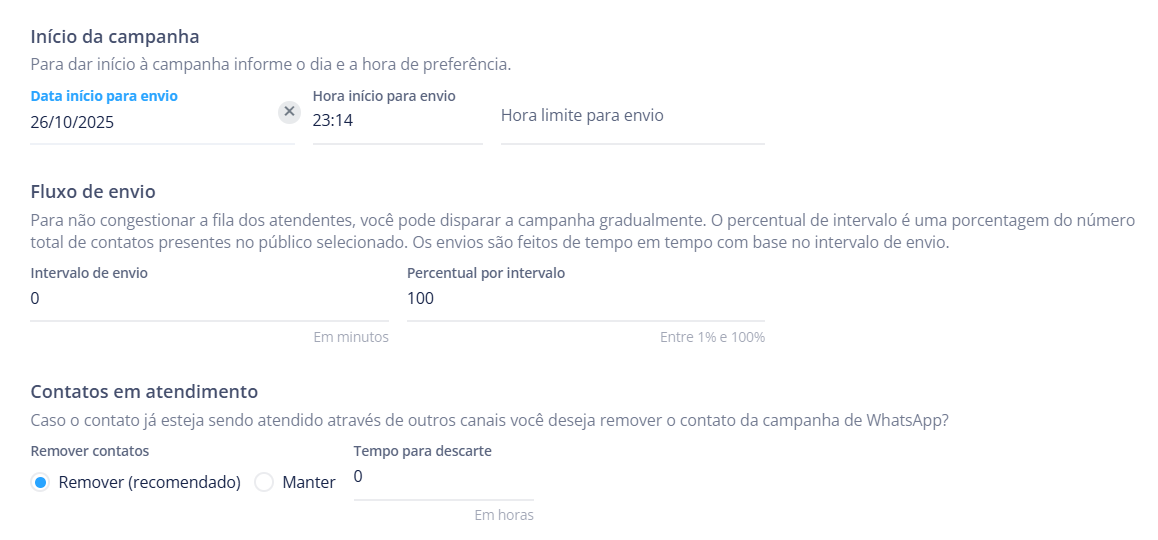Click the Em minutos hint text

point(350,337)
